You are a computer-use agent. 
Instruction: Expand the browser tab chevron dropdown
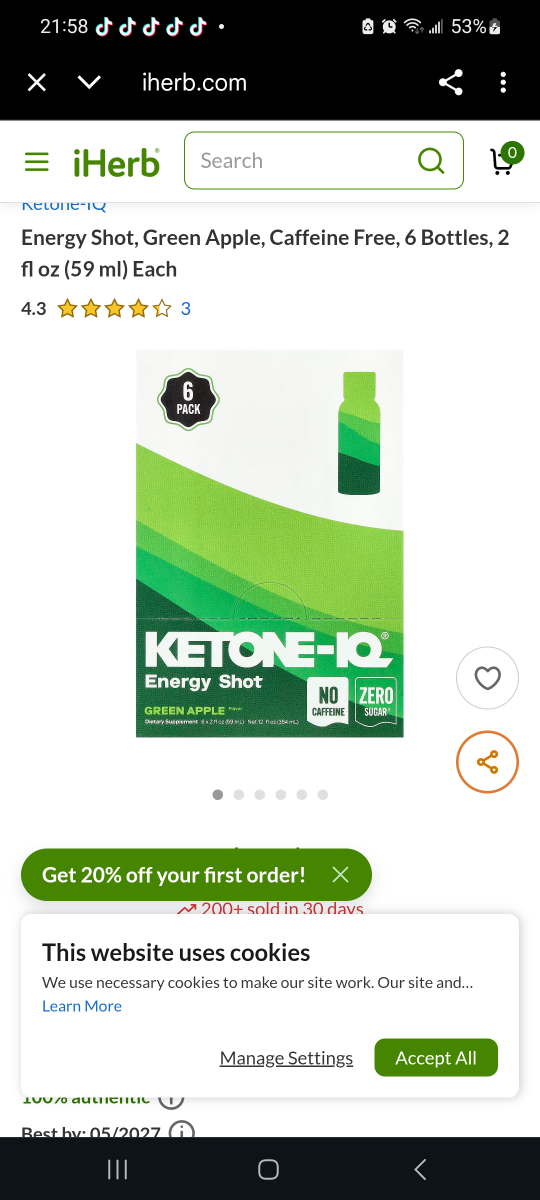tap(89, 83)
